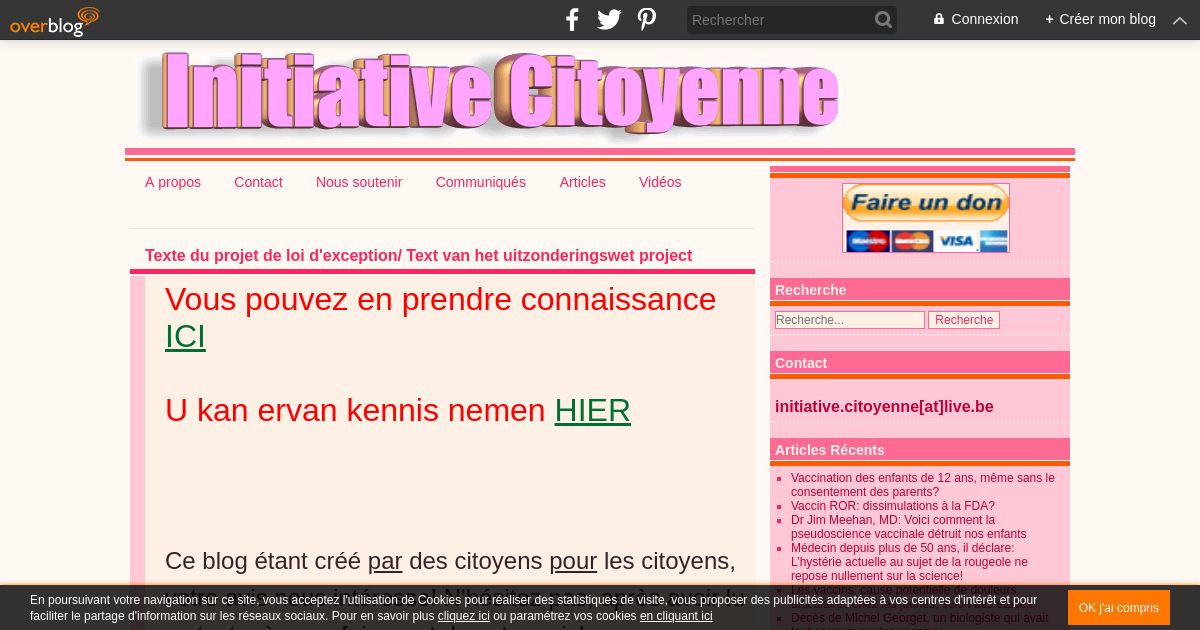Open the Overblog logo home link
The height and width of the screenshot is (630, 1200).
pyautogui.click(x=55, y=21)
